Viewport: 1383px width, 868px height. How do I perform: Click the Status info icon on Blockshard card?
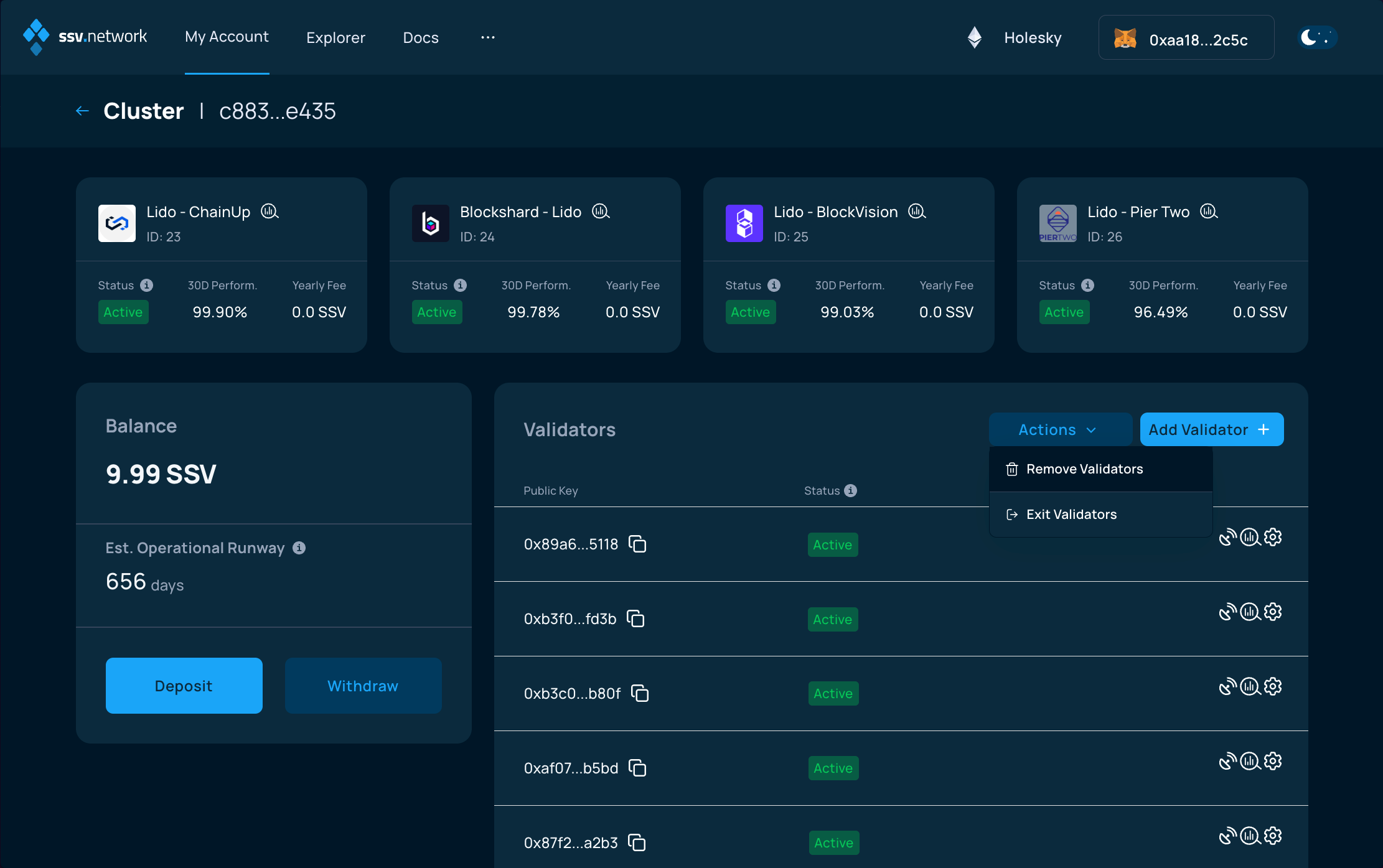click(x=461, y=285)
